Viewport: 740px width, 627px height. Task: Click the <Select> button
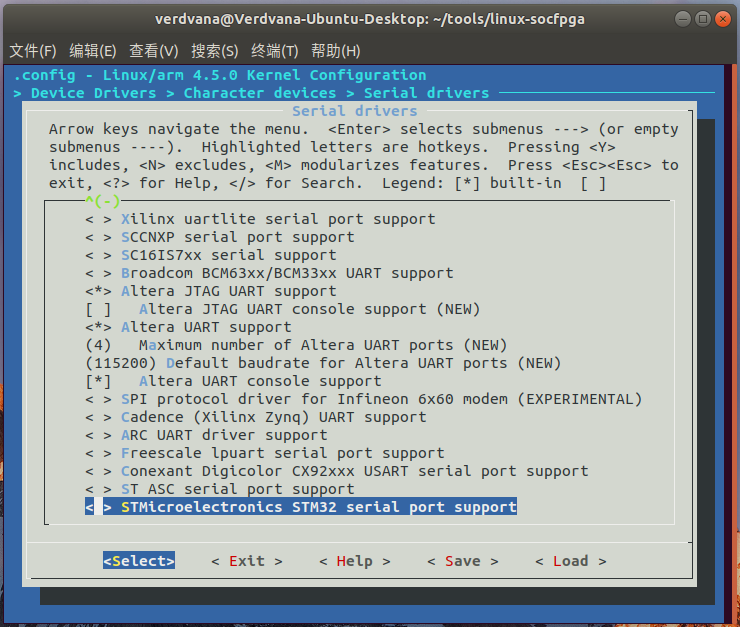click(x=139, y=560)
